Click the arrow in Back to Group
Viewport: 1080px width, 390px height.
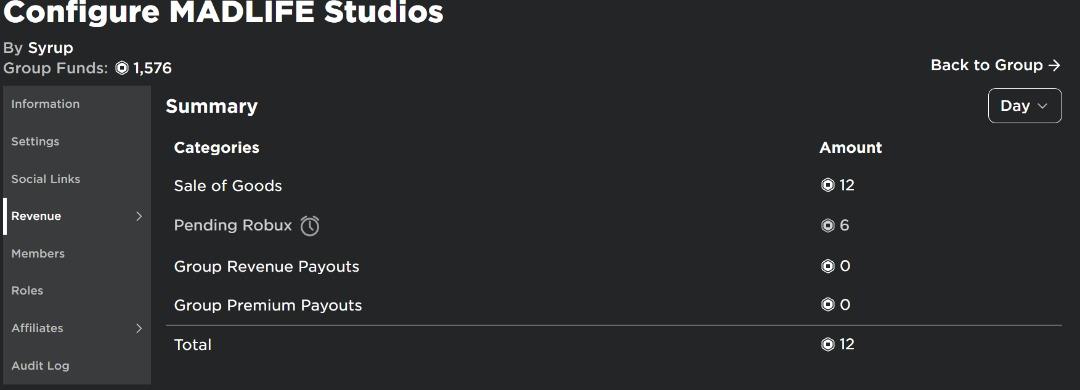pyautogui.click(x=1054, y=65)
